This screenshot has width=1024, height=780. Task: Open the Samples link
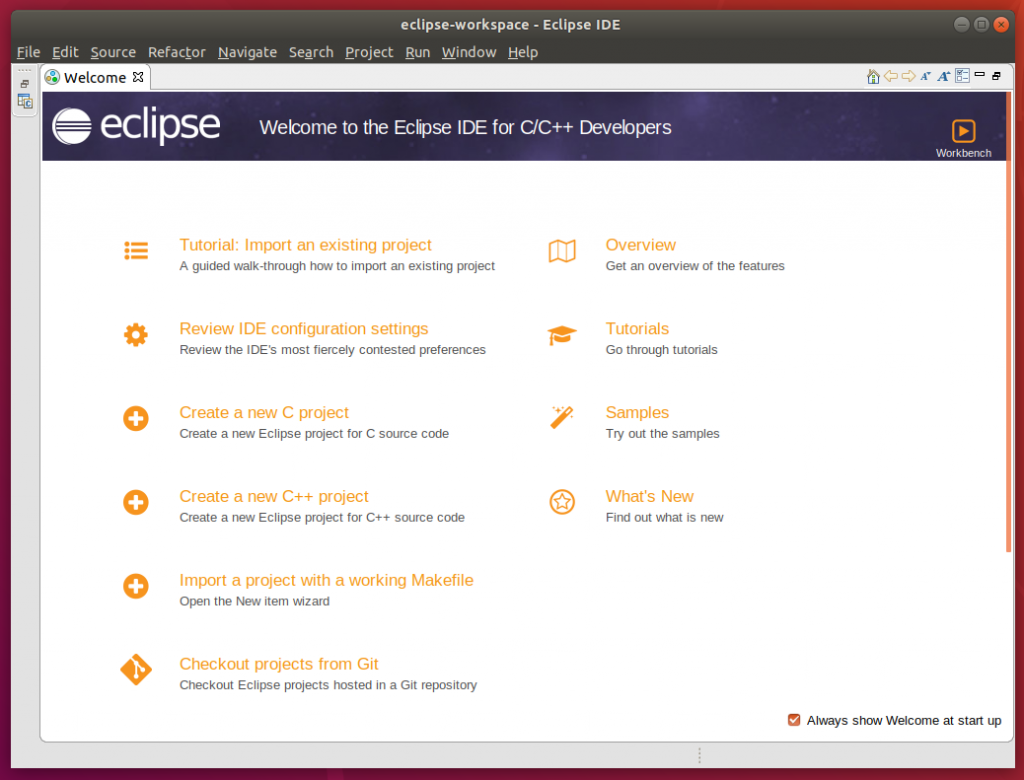pyautogui.click(x=637, y=413)
